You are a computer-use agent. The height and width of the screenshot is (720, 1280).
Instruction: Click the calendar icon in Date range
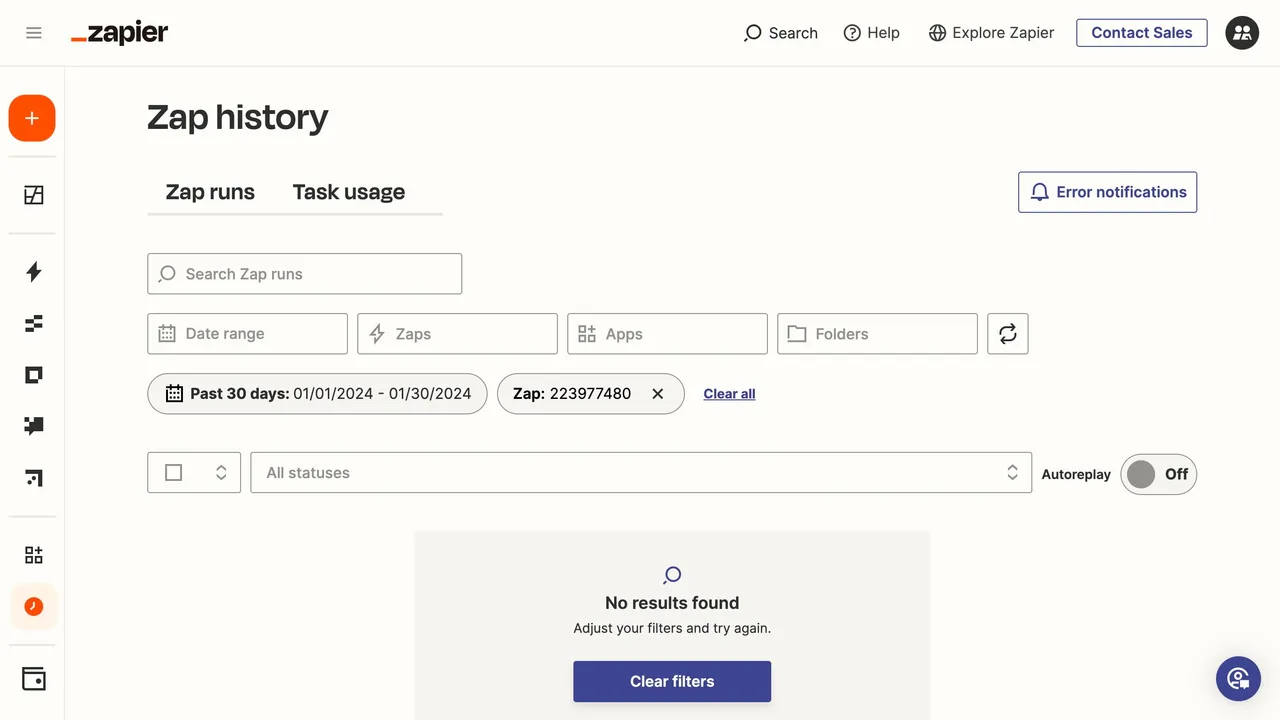[x=167, y=334]
